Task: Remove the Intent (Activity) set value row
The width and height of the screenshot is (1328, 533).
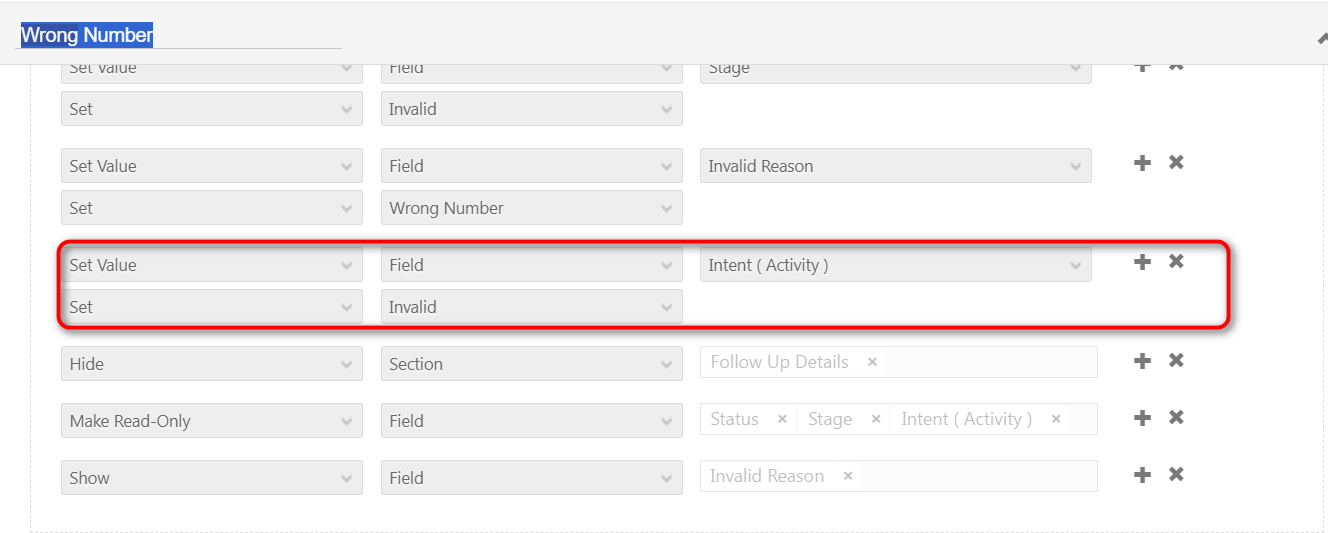Action: coord(1176,262)
